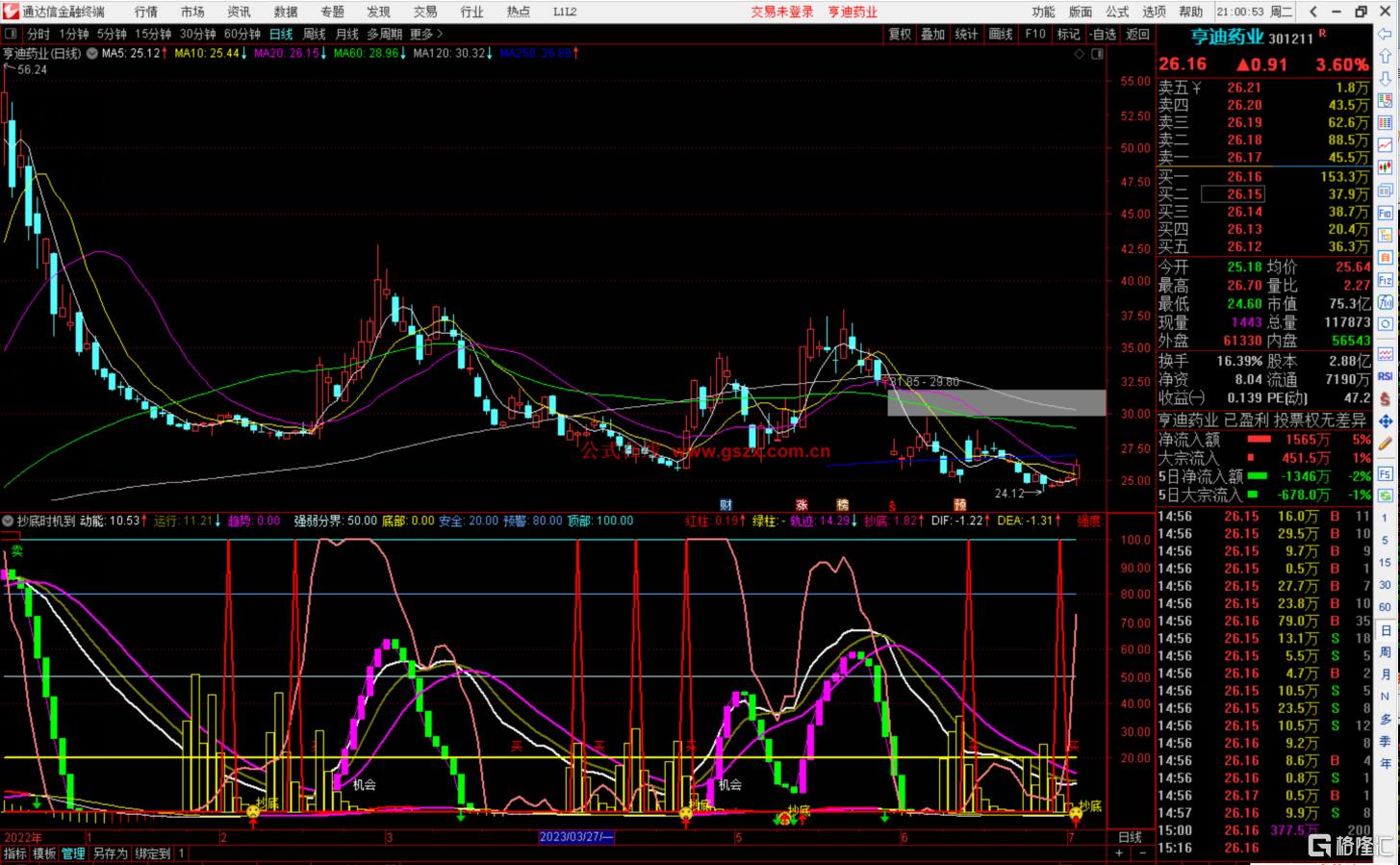The width and height of the screenshot is (1400, 865).
Task: Open the 功能 menu at top right
Action: tap(1044, 12)
